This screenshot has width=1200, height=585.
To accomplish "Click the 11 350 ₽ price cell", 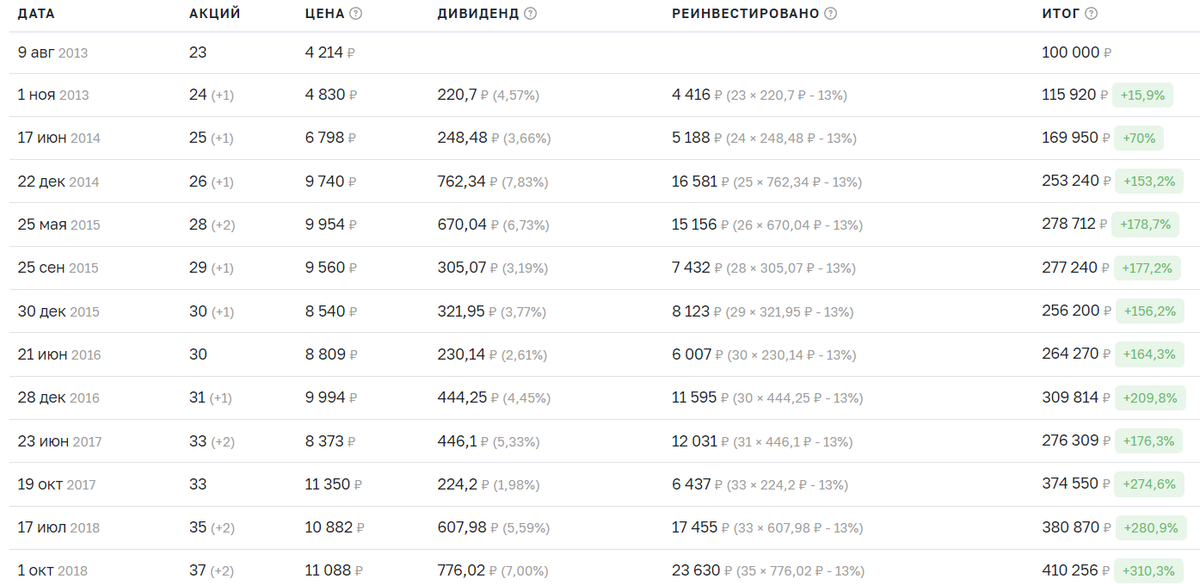I will click(333, 484).
